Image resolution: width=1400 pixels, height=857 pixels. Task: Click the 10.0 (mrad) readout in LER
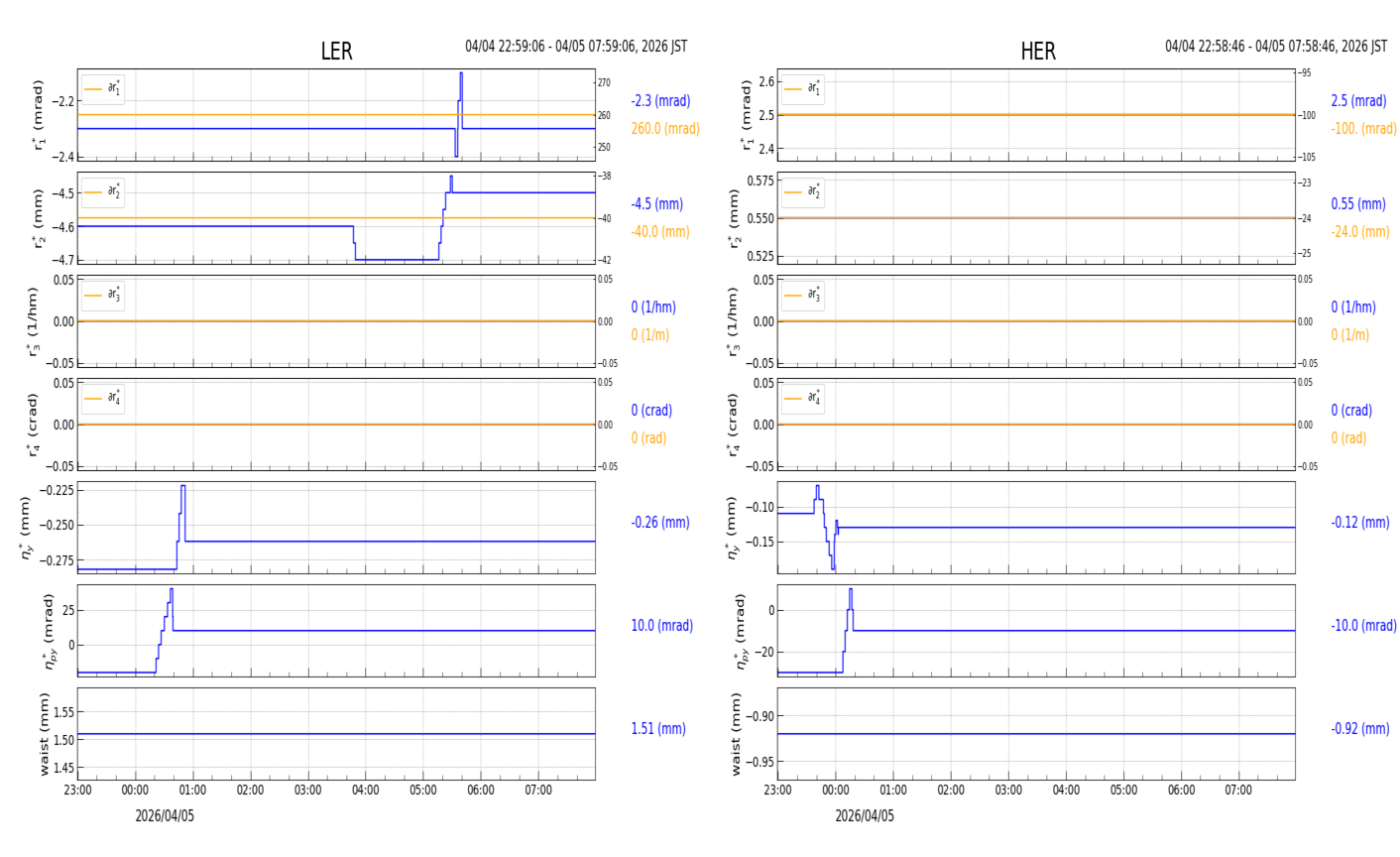click(x=662, y=626)
